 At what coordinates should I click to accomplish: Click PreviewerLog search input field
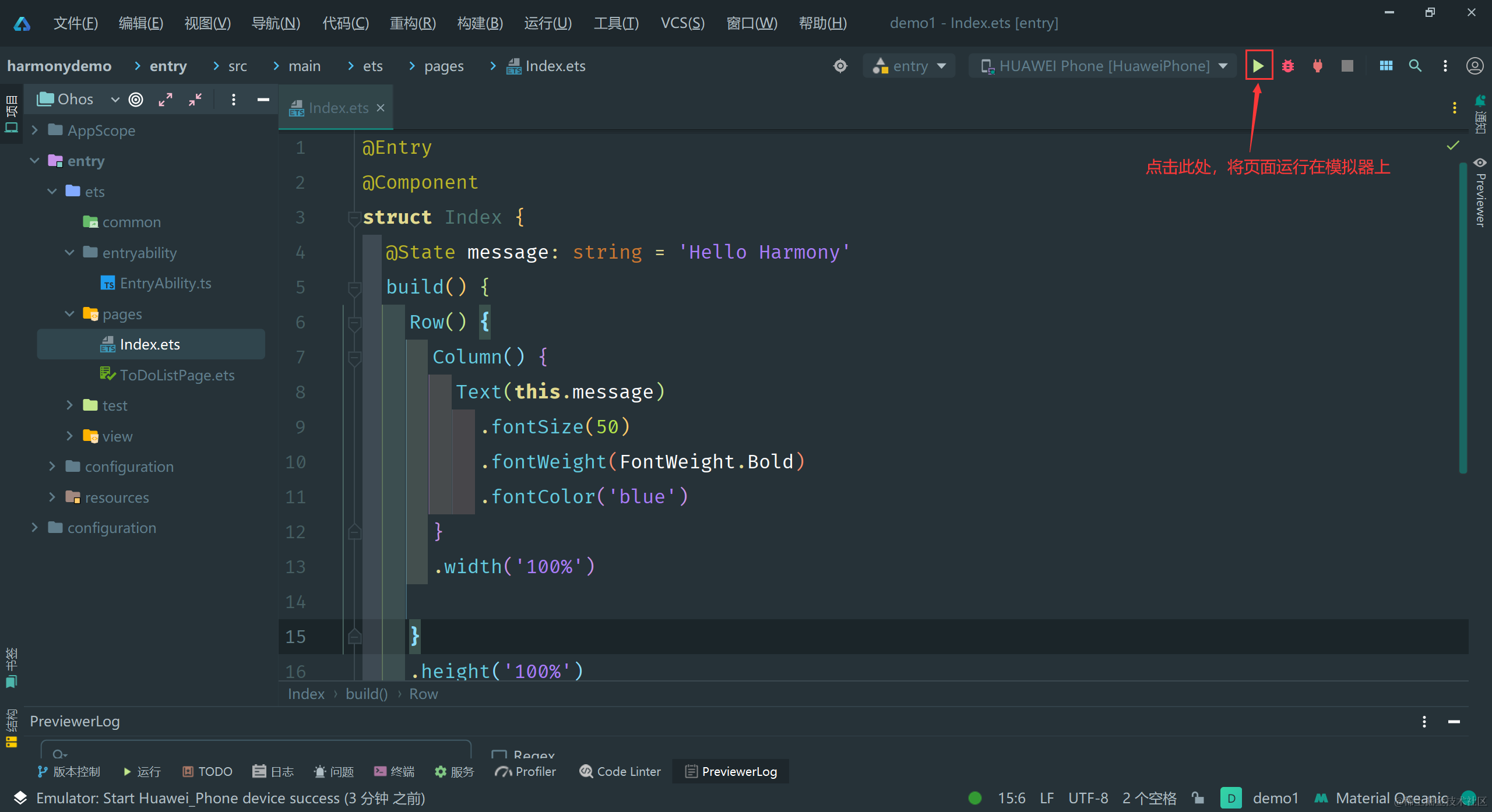[x=256, y=751]
